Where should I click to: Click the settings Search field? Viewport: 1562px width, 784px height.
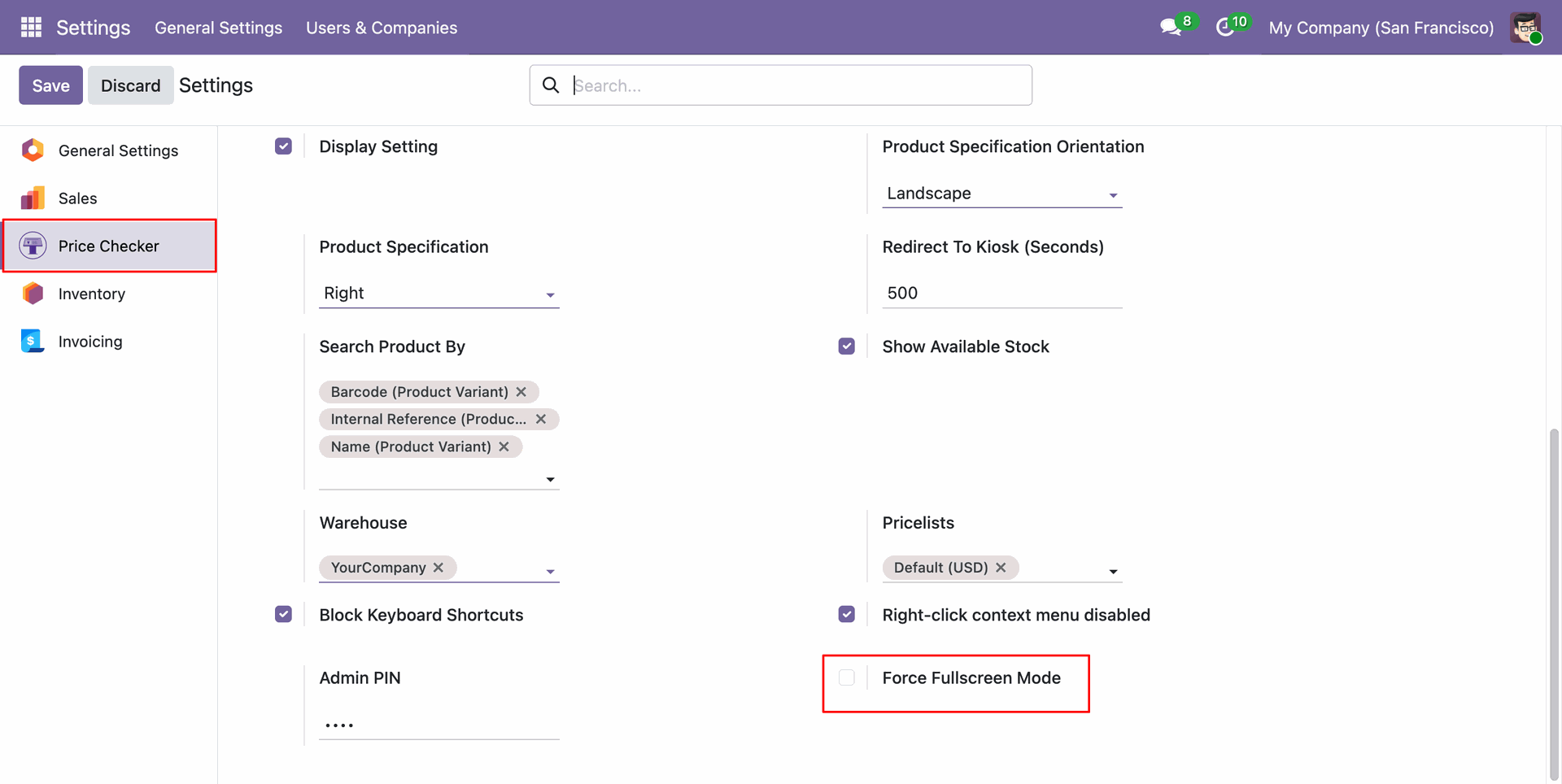click(x=781, y=85)
